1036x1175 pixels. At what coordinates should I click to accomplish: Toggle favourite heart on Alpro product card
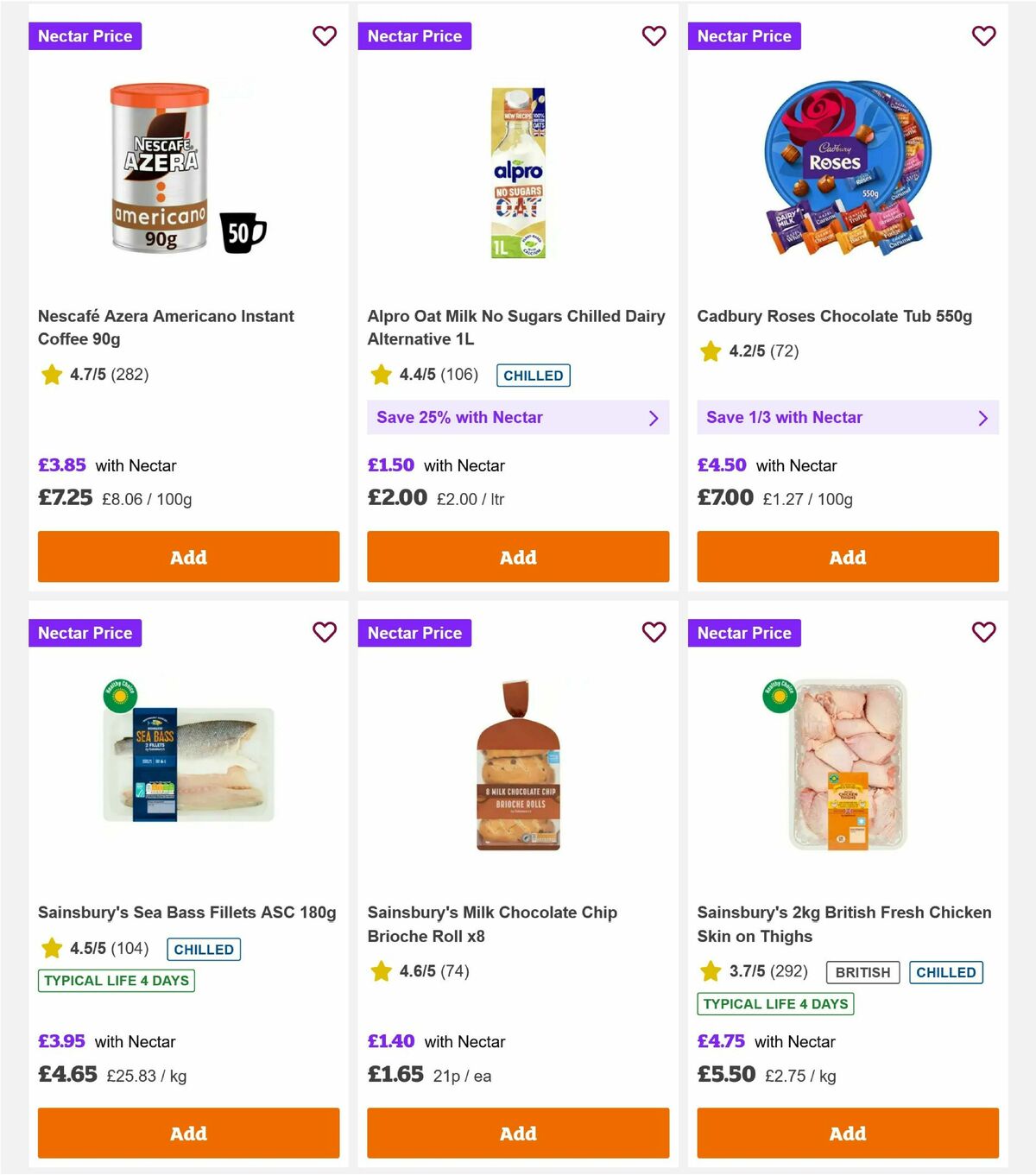[x=654, y=36]
